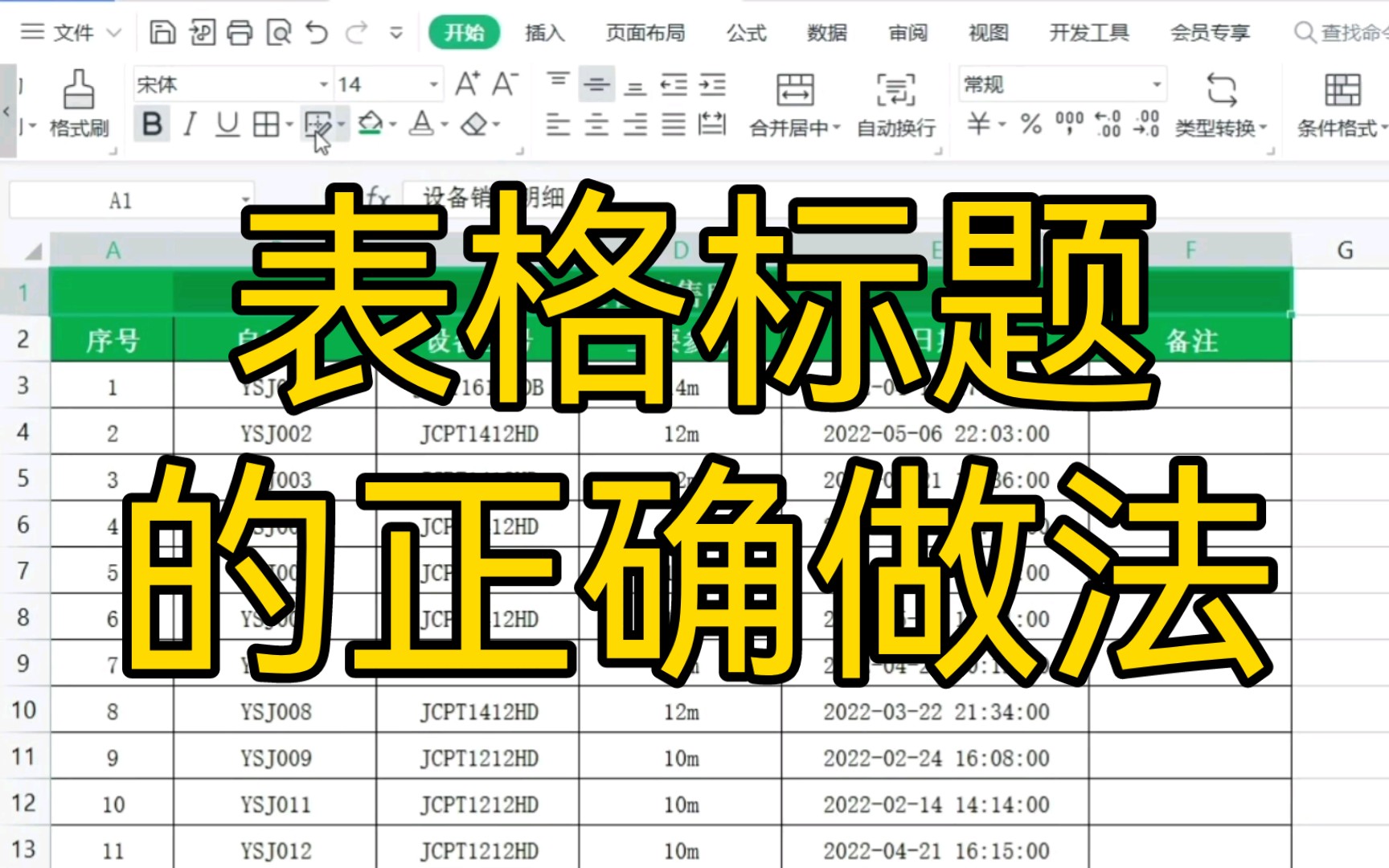Activate the 格式刷 format painter

click(79, 104)
